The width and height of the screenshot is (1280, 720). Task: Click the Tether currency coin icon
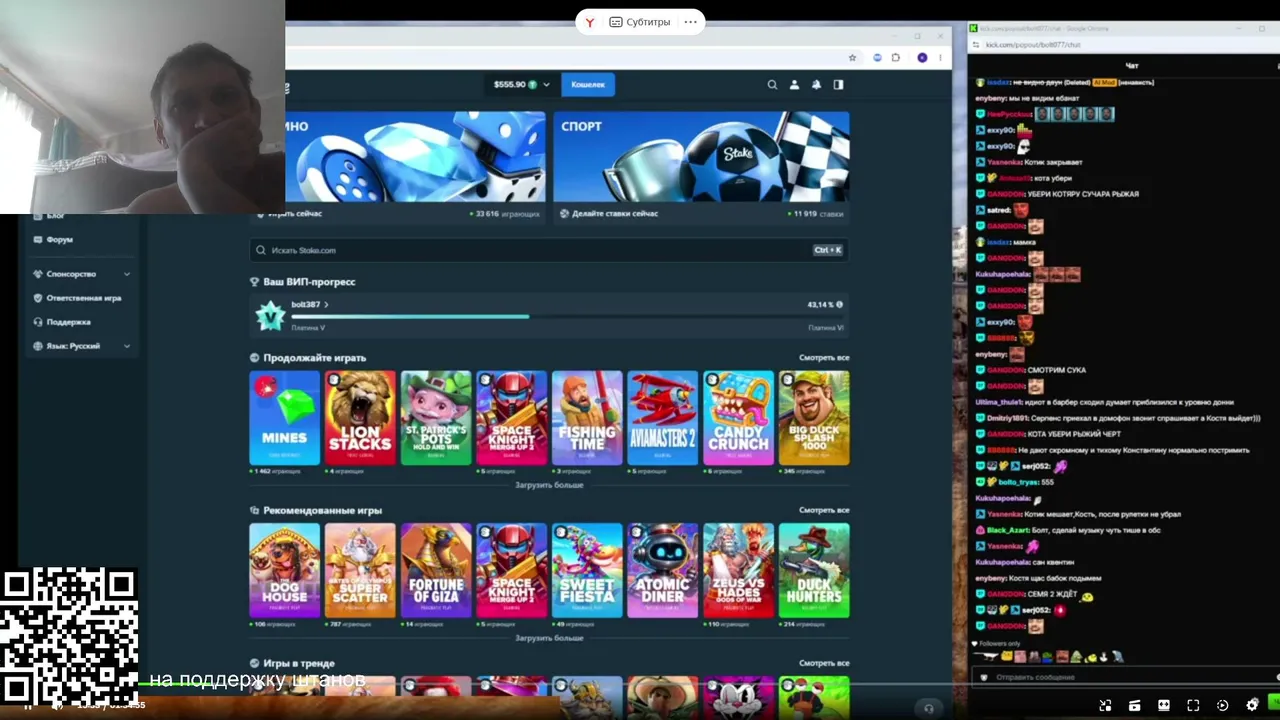(x=532, y=85)
